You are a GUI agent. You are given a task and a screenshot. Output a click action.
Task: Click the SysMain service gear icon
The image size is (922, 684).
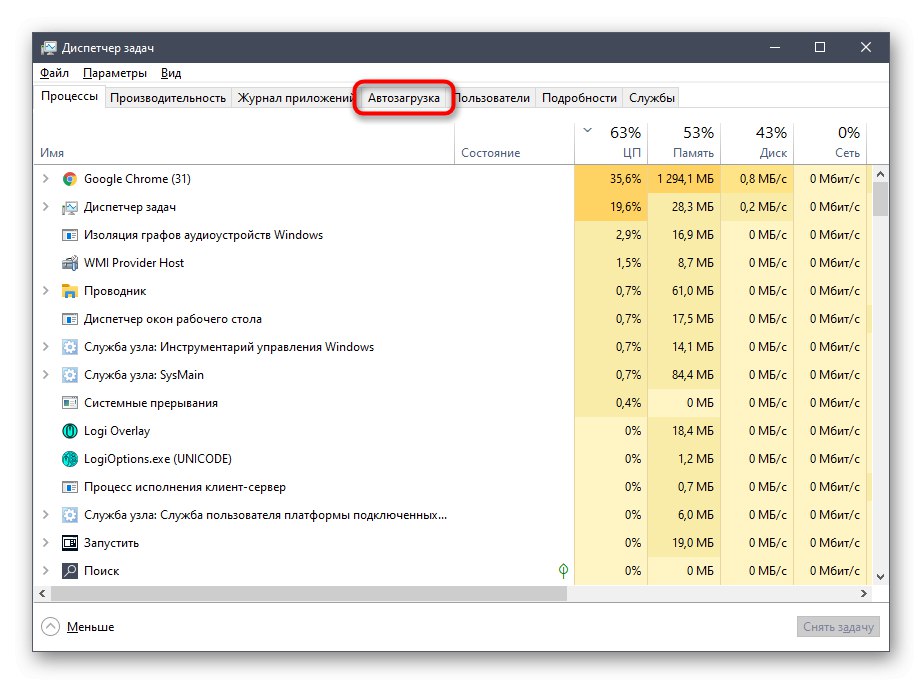coord(70,375)
